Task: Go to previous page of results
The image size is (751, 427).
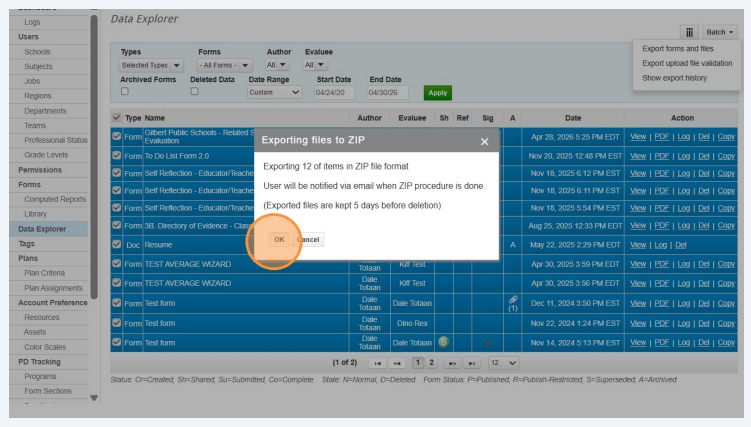Action: pos(397,363)
